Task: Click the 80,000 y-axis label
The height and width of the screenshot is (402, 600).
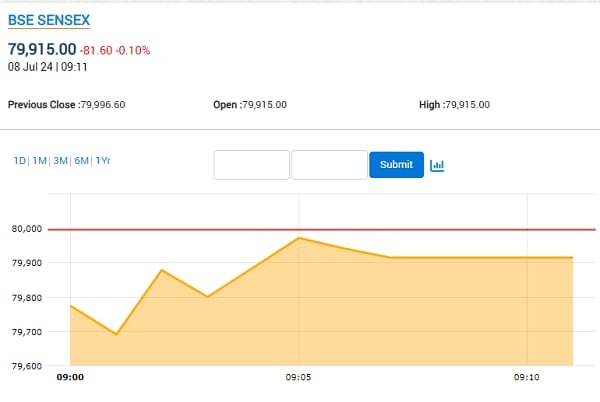Action: pyautogui.click(x=26, y=229)
